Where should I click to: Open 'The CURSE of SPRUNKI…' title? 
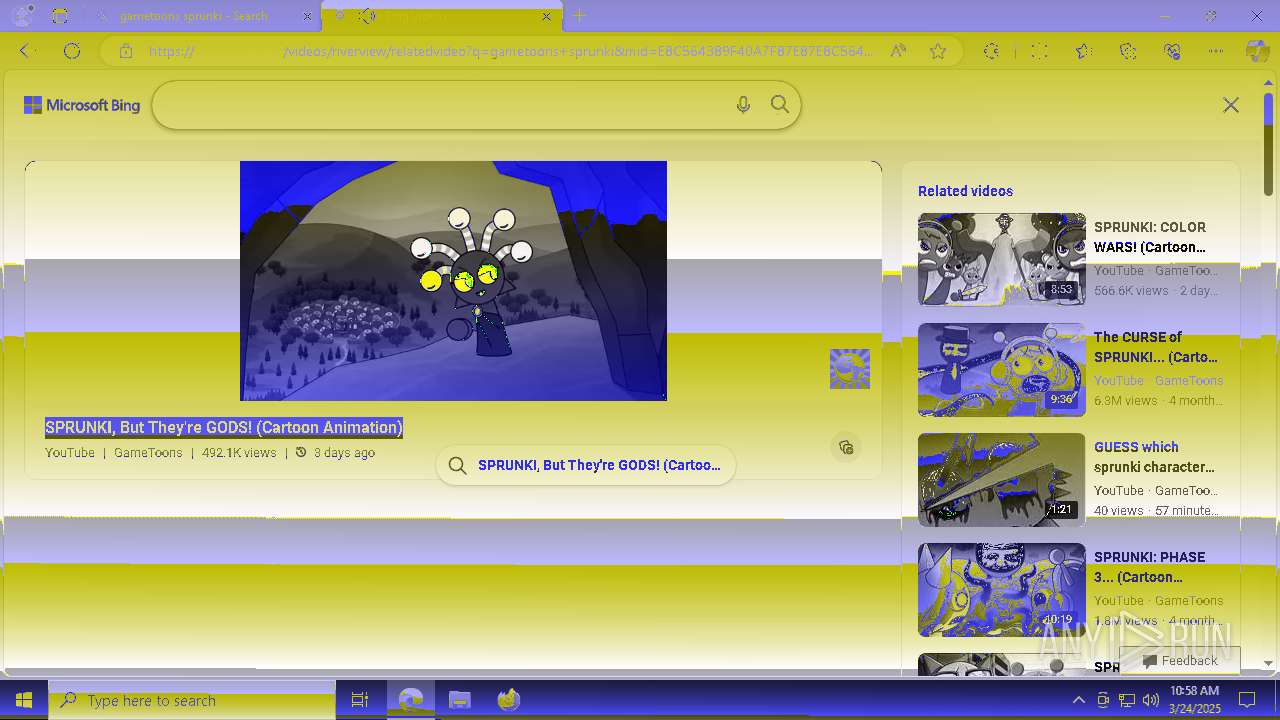click(1156, 347)
